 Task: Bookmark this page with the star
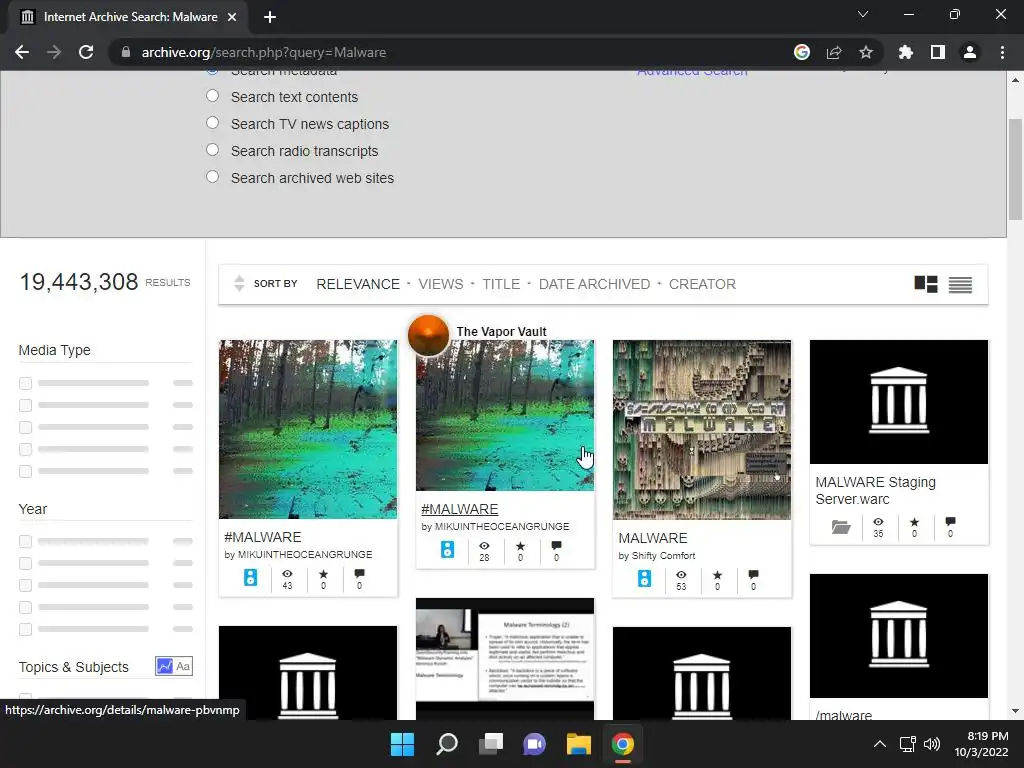(x=866, y=52)
